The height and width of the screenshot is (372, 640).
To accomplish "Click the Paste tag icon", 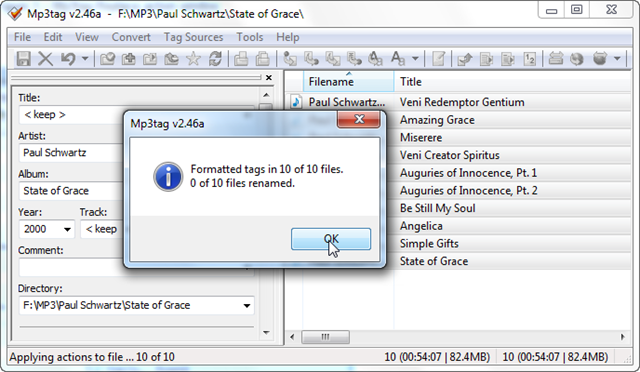I will click(x=262, y=59).
